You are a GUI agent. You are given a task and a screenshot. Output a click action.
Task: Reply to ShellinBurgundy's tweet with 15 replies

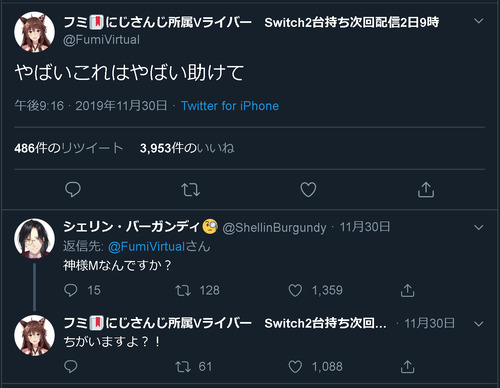point(70,290)
